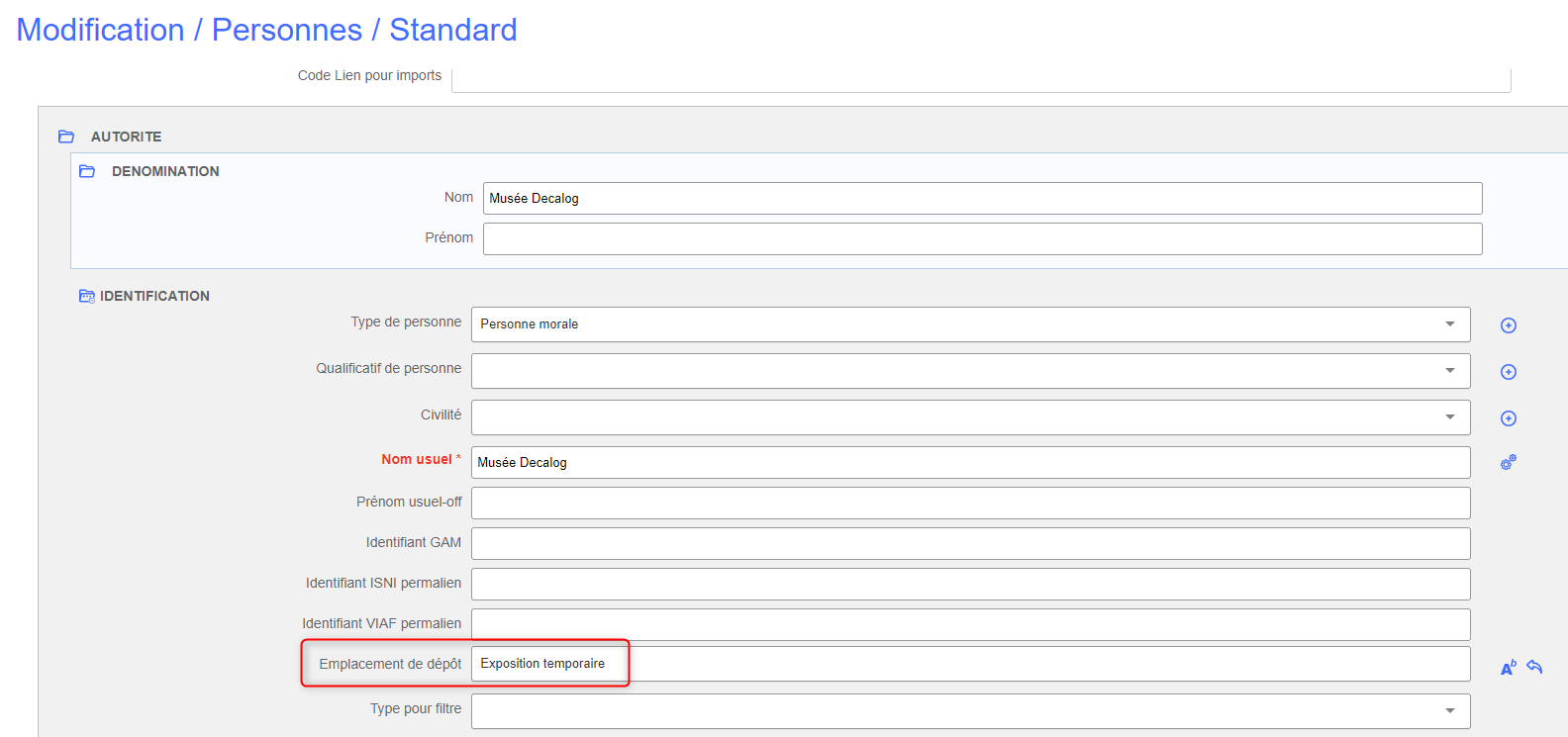The width and height of the screenshot is (1568, 737).
Task: Click the Identifiant ISNI permalien field
Action: point(970,584)
